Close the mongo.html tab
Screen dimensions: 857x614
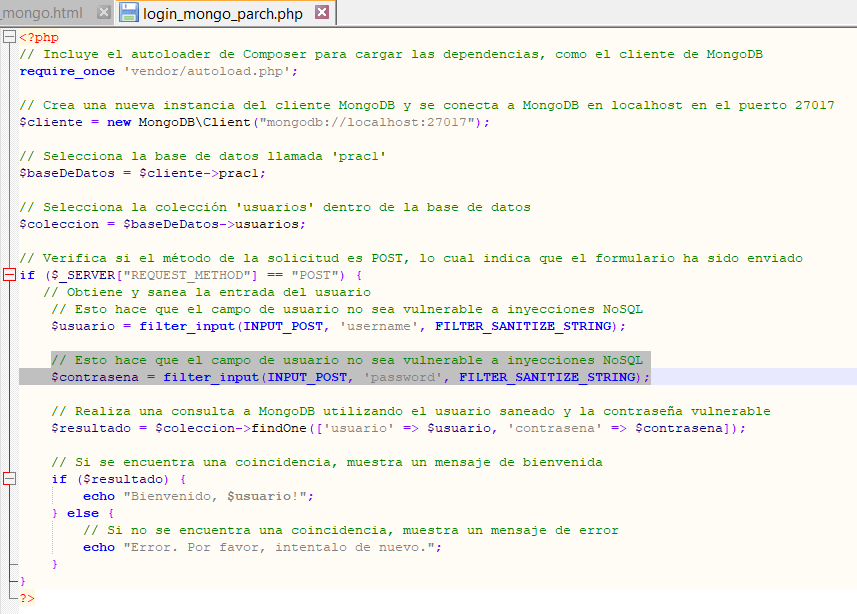coord(103,12)
